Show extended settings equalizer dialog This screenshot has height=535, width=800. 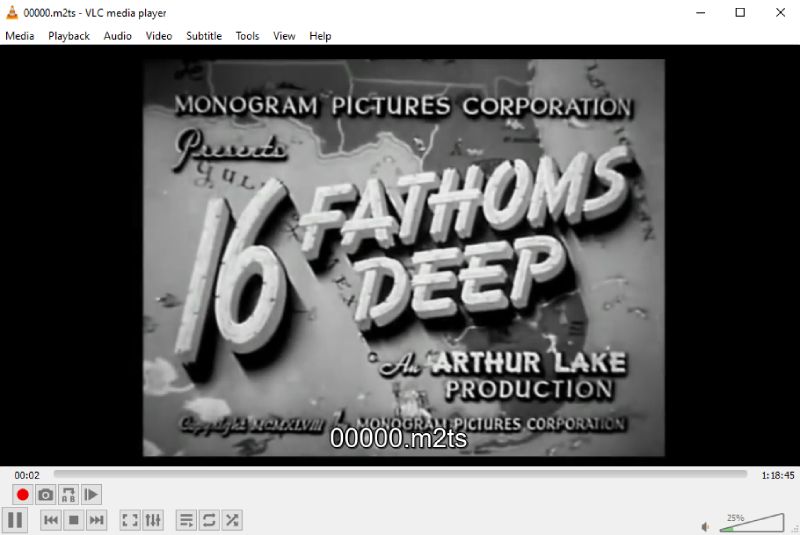click(153, 520)
